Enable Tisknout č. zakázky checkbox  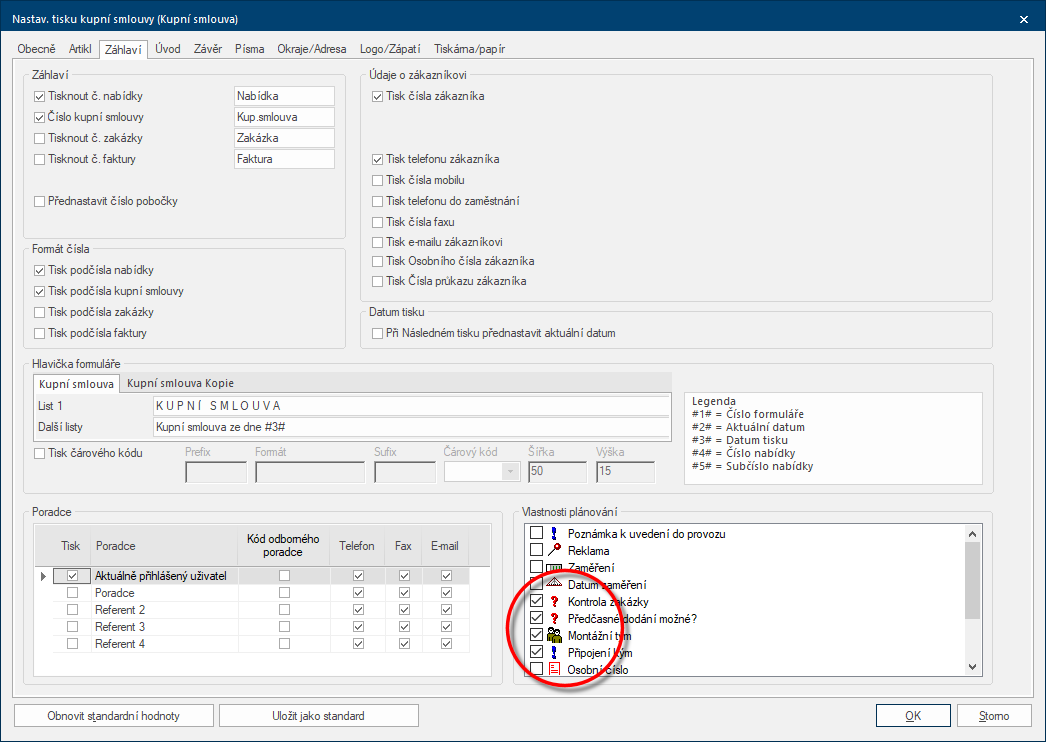[x=39, y=138]
